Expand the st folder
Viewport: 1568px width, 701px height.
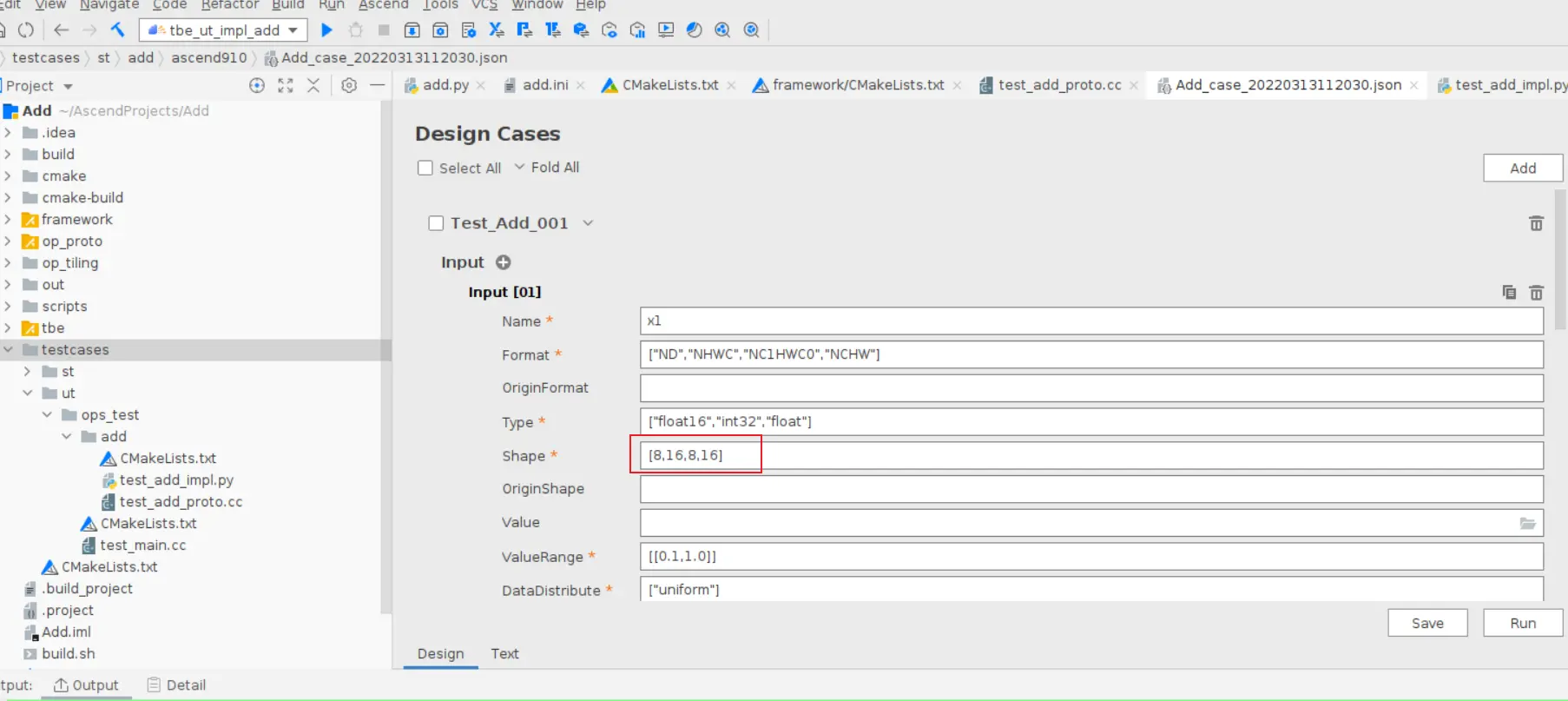click(x=27, y=371)
